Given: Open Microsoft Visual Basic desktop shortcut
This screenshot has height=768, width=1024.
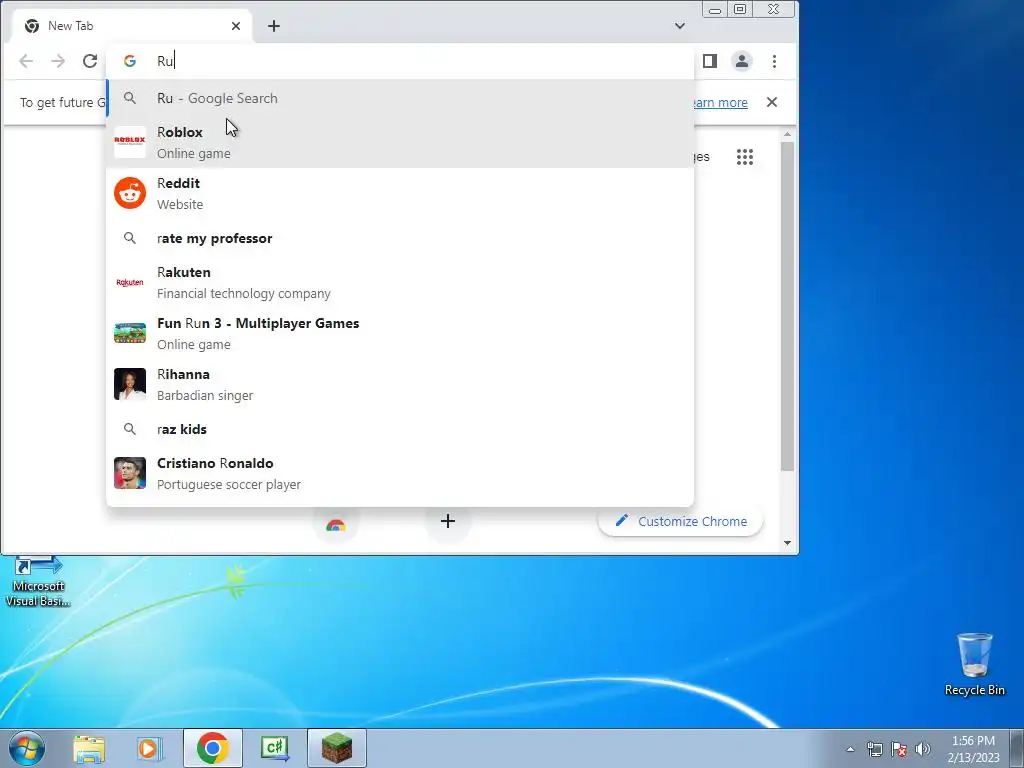Looking at the screenshot, I should coord(38,581).
